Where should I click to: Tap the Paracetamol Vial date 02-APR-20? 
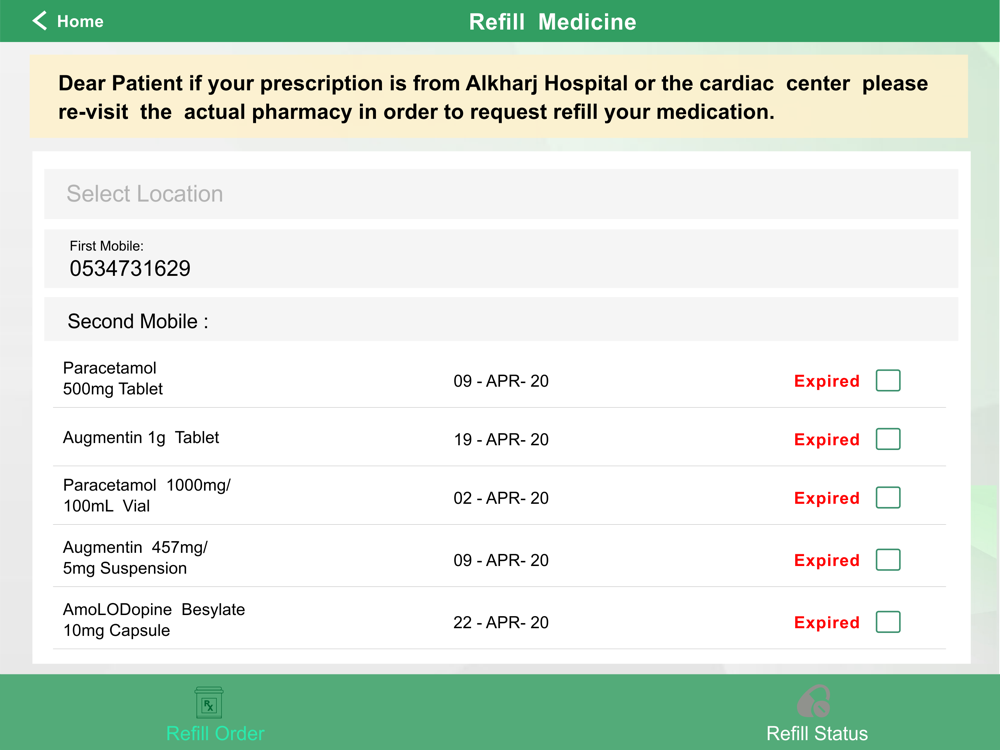point(501,498)
